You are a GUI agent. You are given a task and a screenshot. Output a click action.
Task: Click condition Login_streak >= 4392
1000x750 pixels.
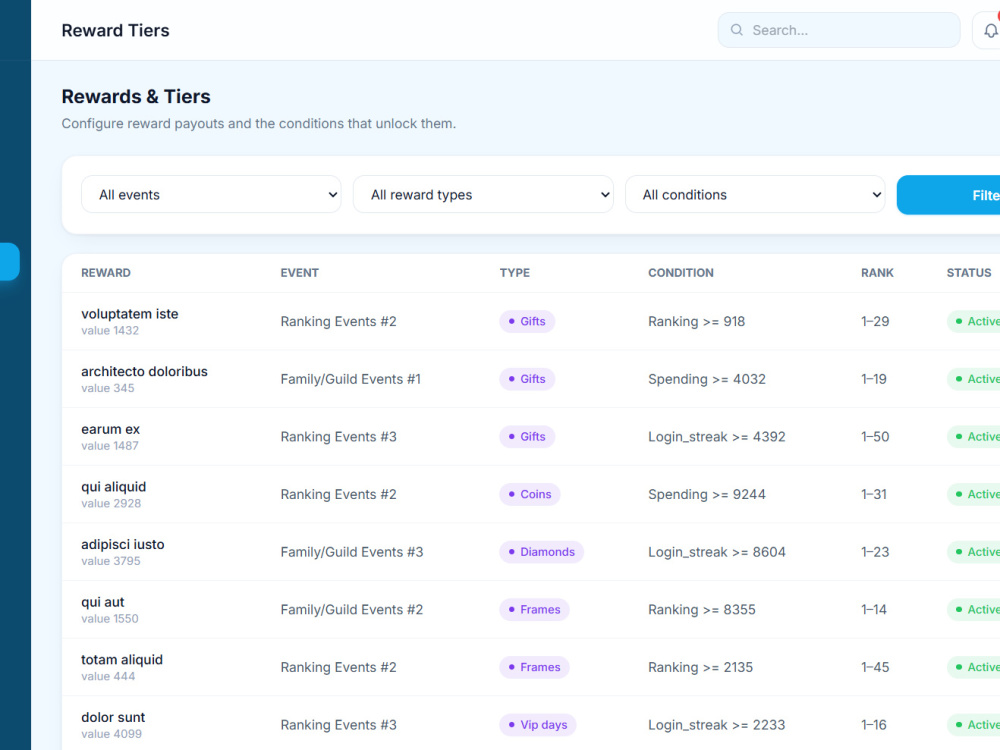(x=717, y=437)
